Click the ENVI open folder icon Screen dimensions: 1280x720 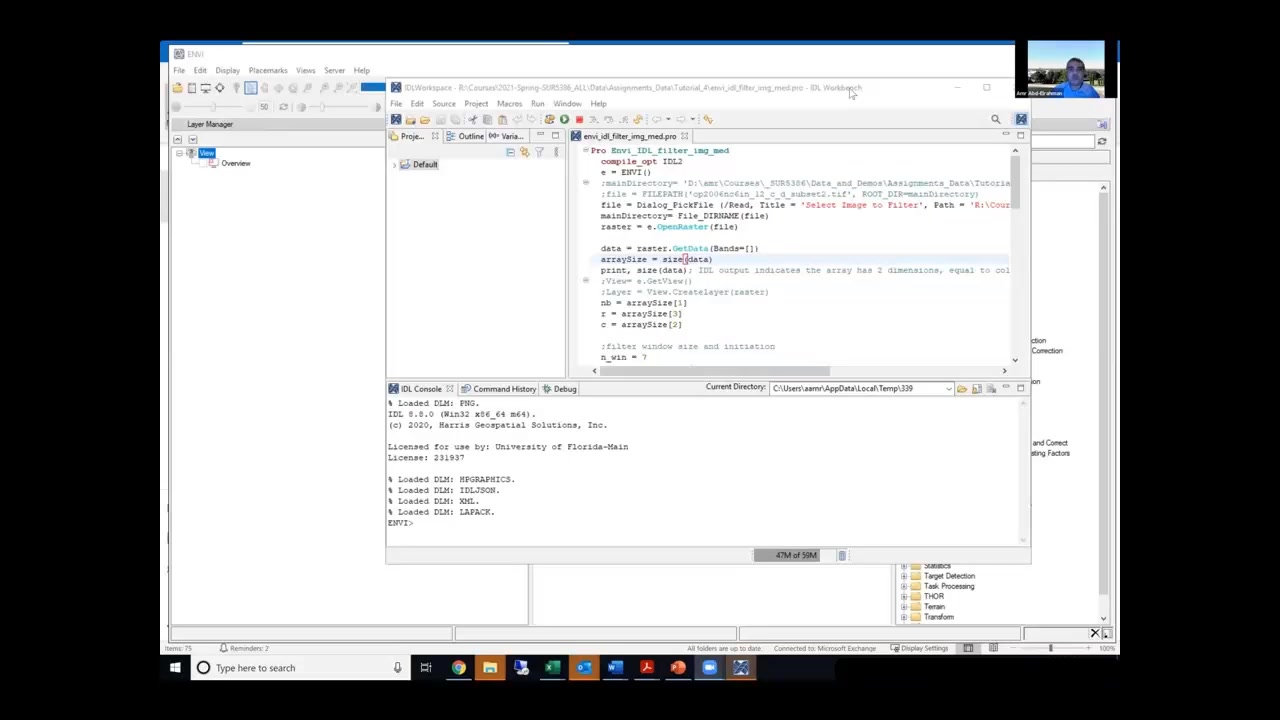click(x=177, y=88)
